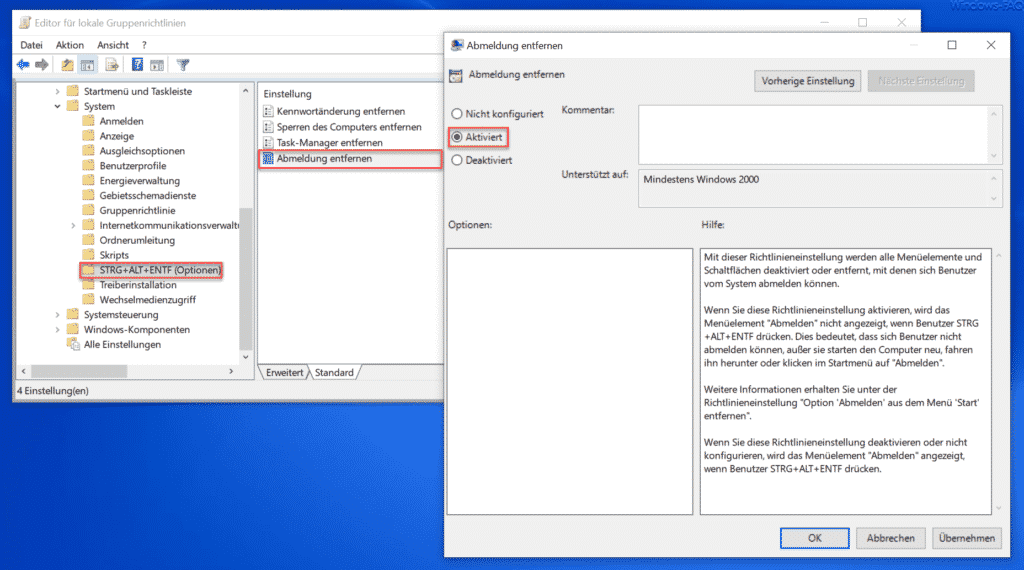The height and width of the screenshot is (570, 1024).
Task: Maximize the Abmeldung entfernen dialog
Action: tap(952, 45)
